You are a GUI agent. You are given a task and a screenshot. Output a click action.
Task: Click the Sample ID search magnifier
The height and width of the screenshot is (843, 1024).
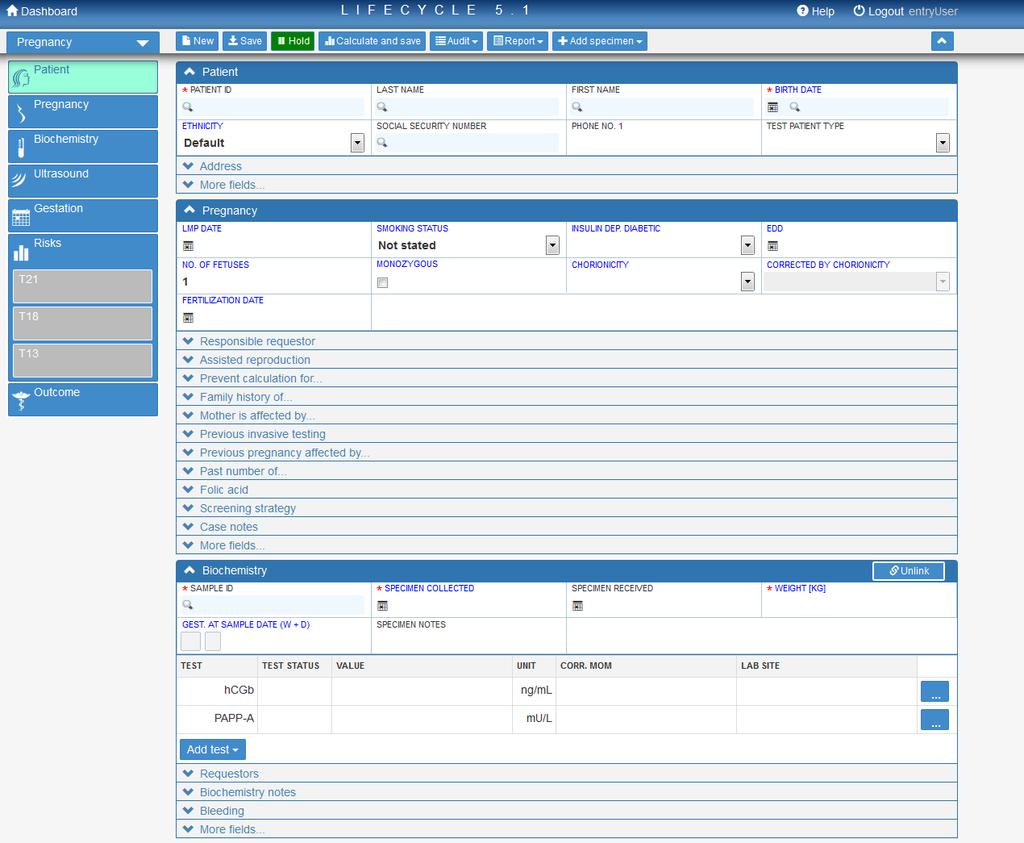click(x=187, y=605)
